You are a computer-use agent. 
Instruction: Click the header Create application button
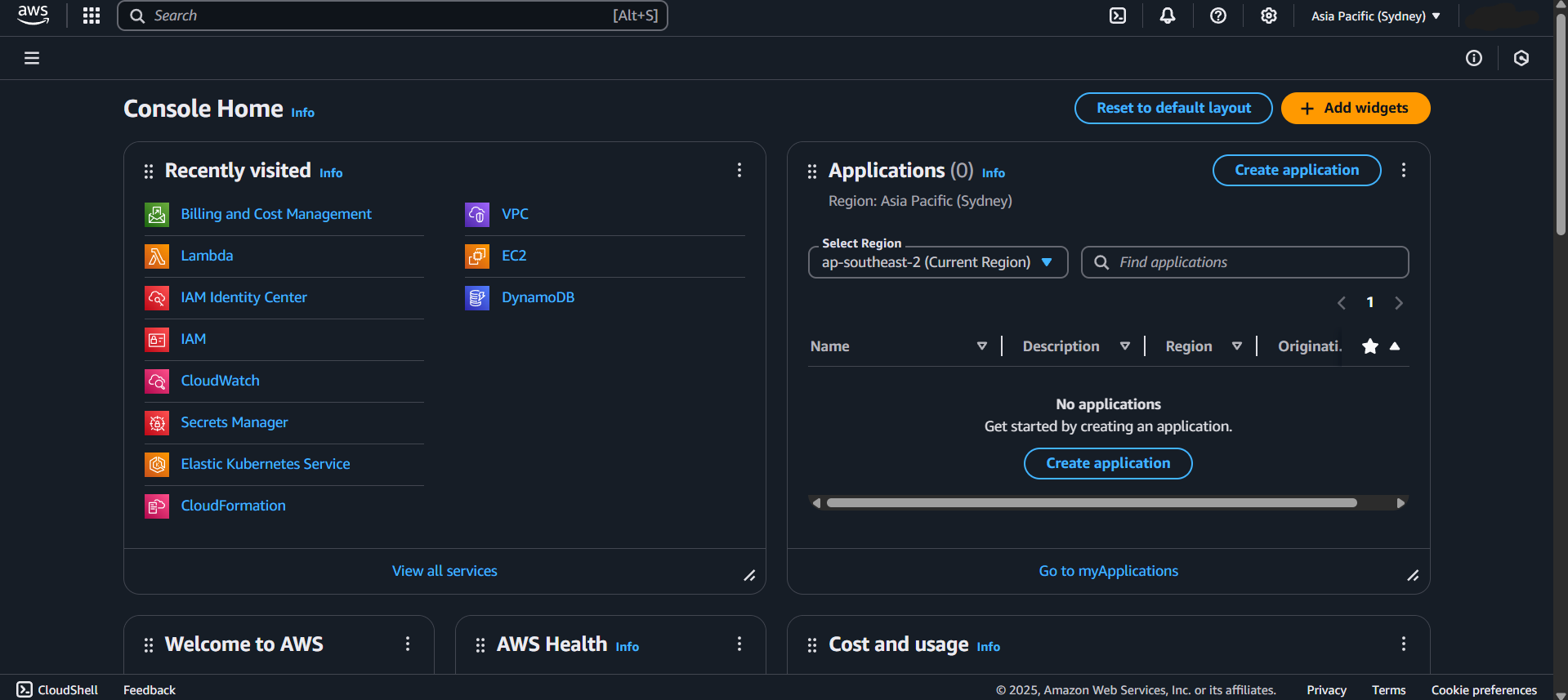click(x=1297, y=170)
